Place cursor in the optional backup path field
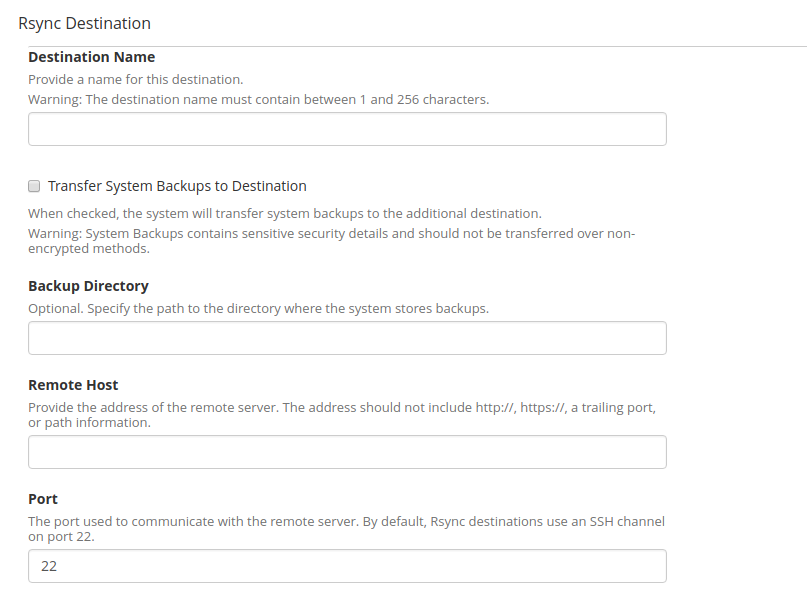 coord(347,338)
